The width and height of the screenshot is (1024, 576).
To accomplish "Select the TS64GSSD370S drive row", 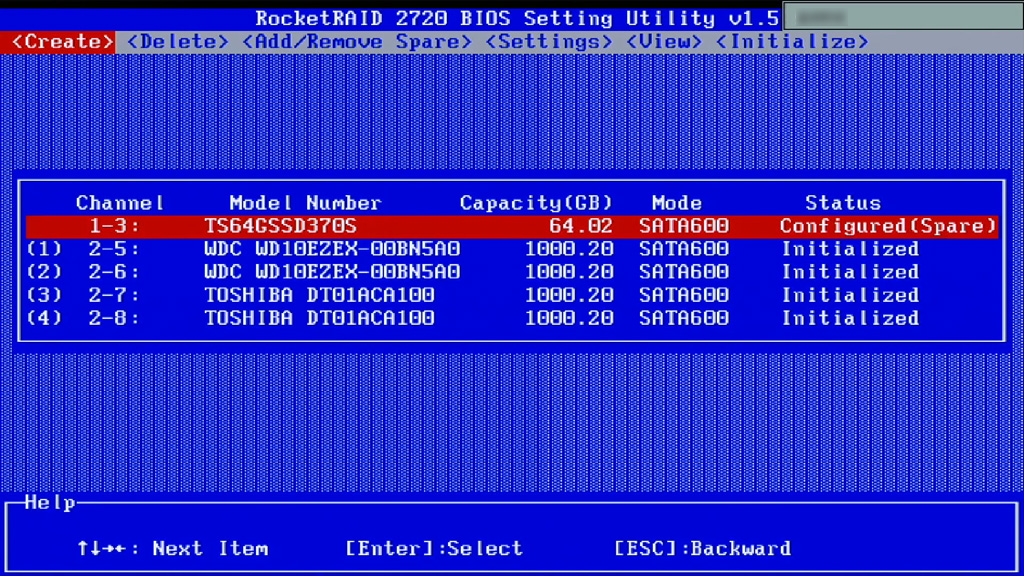I will [x=512, y=226].
